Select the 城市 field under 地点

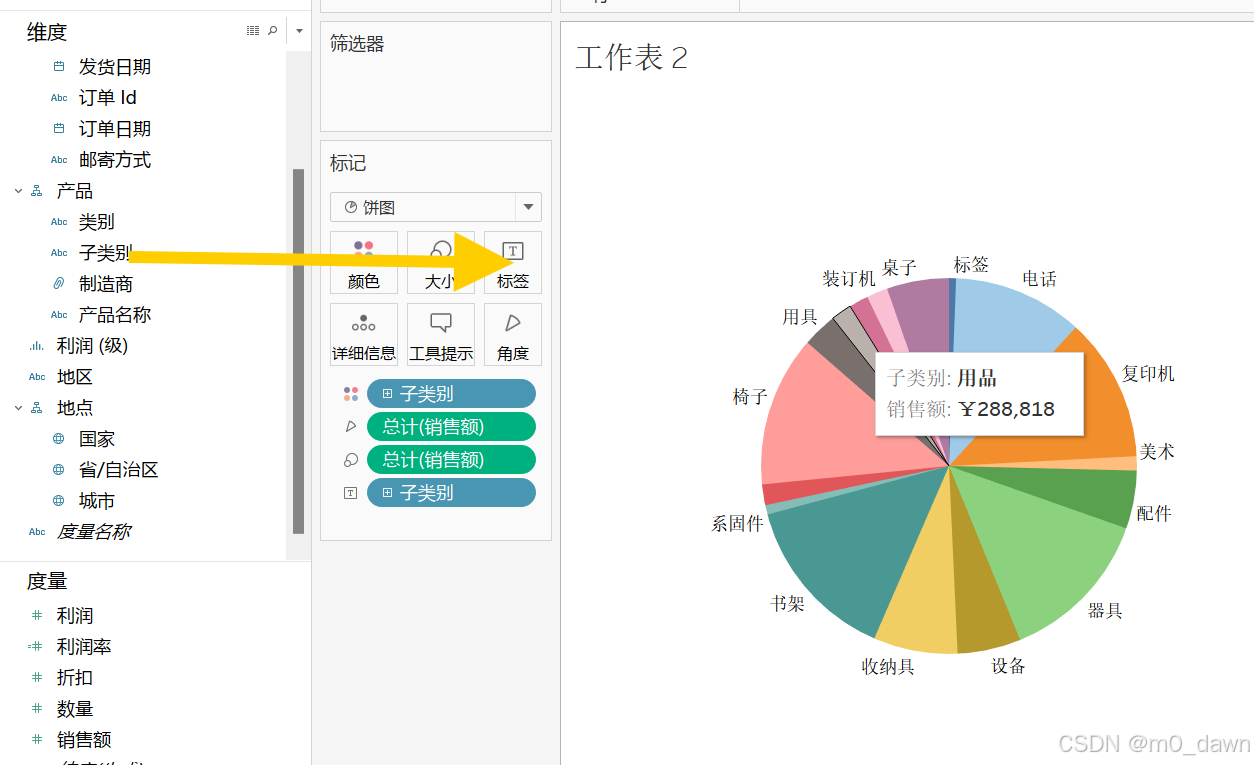click(97, 501)
